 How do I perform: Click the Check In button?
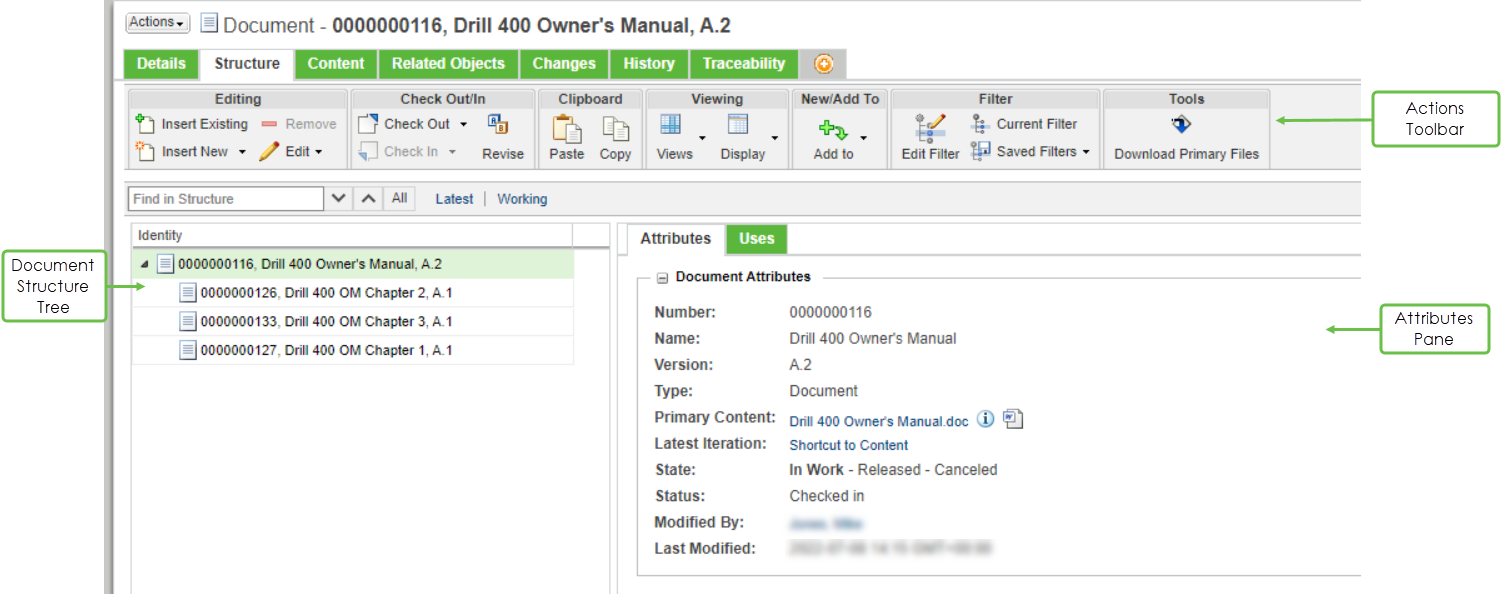tap(400, 152)
